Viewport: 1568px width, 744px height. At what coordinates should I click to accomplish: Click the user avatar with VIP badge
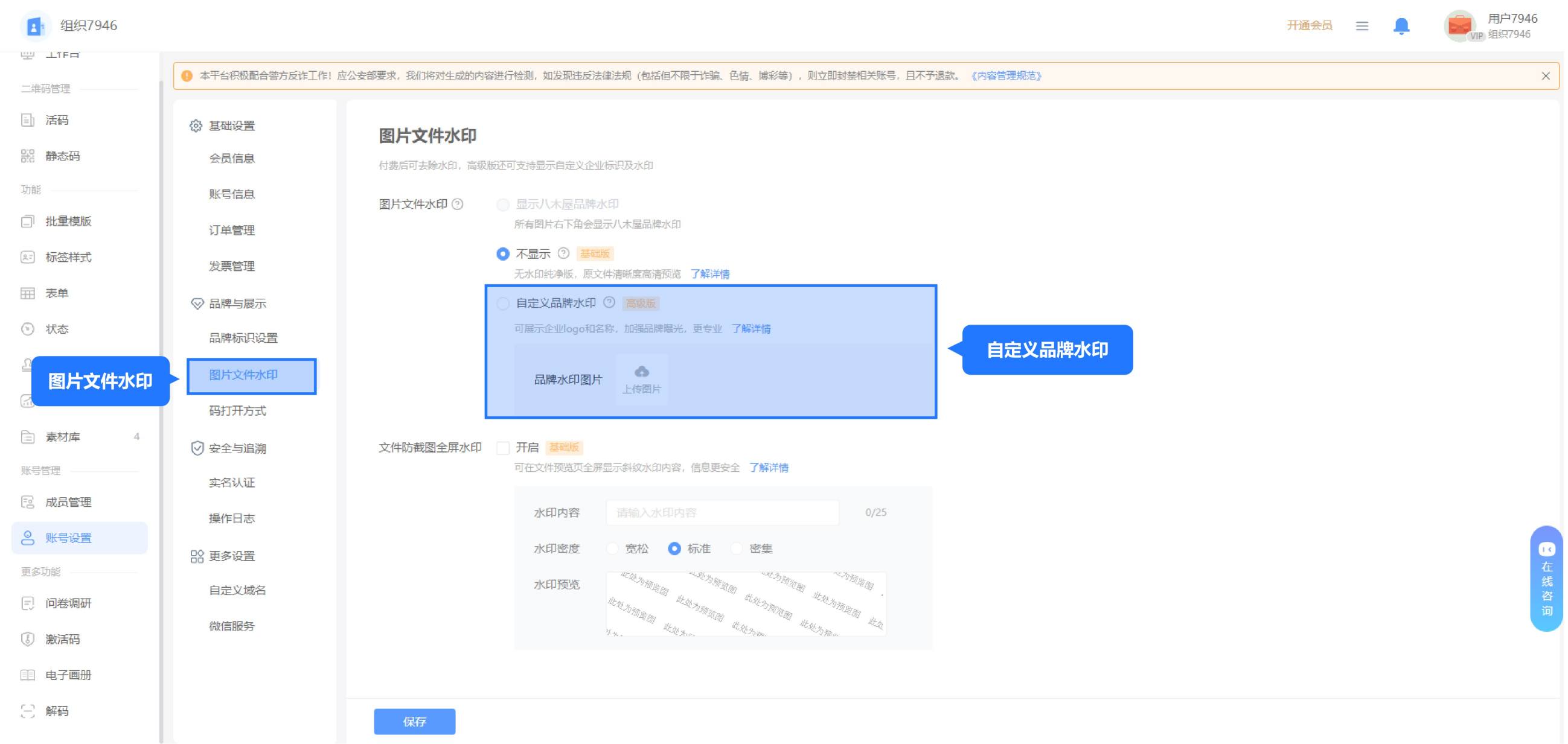pyautogui.click(x=1461, y=25)
